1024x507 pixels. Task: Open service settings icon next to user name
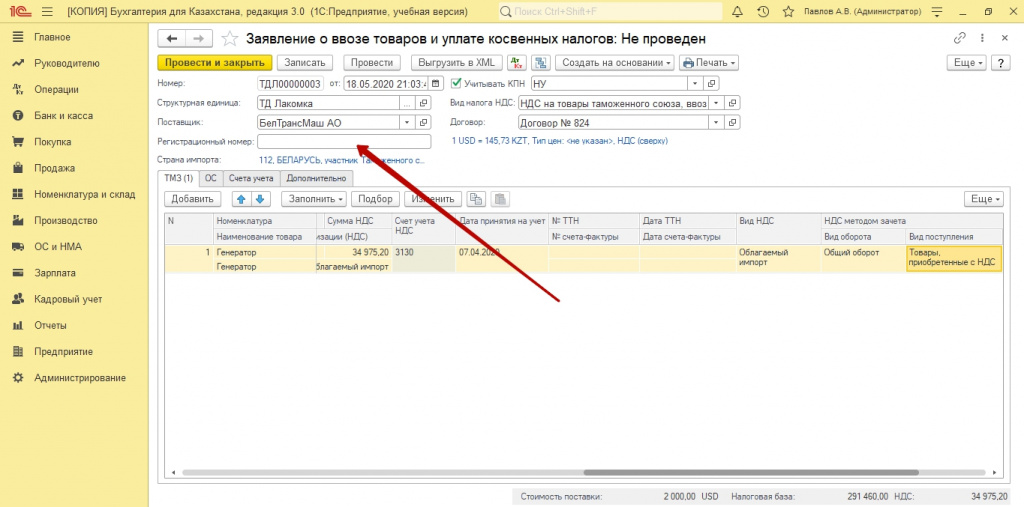click(938, 12)
